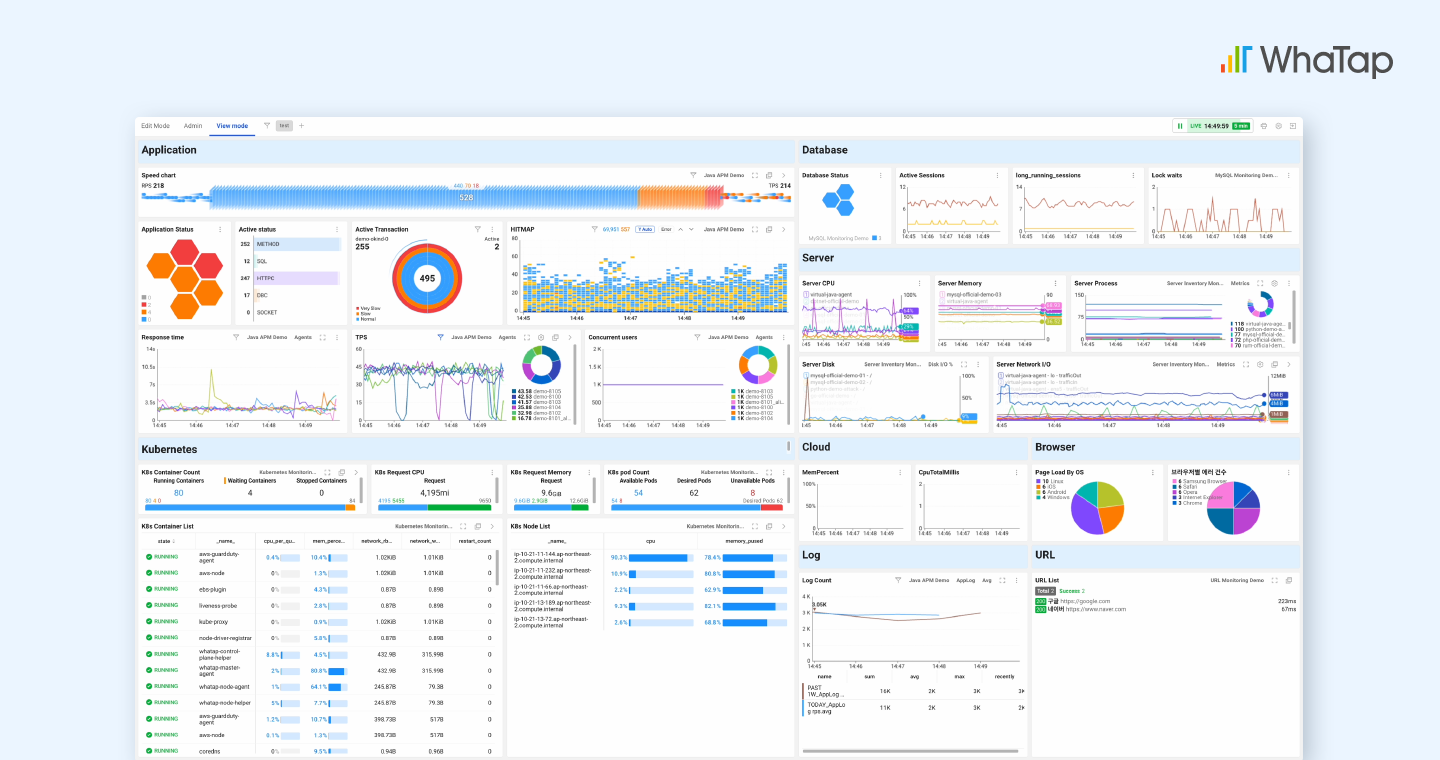Toggle trafficOut series in Server Network I/O legend
This screenshot has width=1440, height=760.
[1042, 376]
